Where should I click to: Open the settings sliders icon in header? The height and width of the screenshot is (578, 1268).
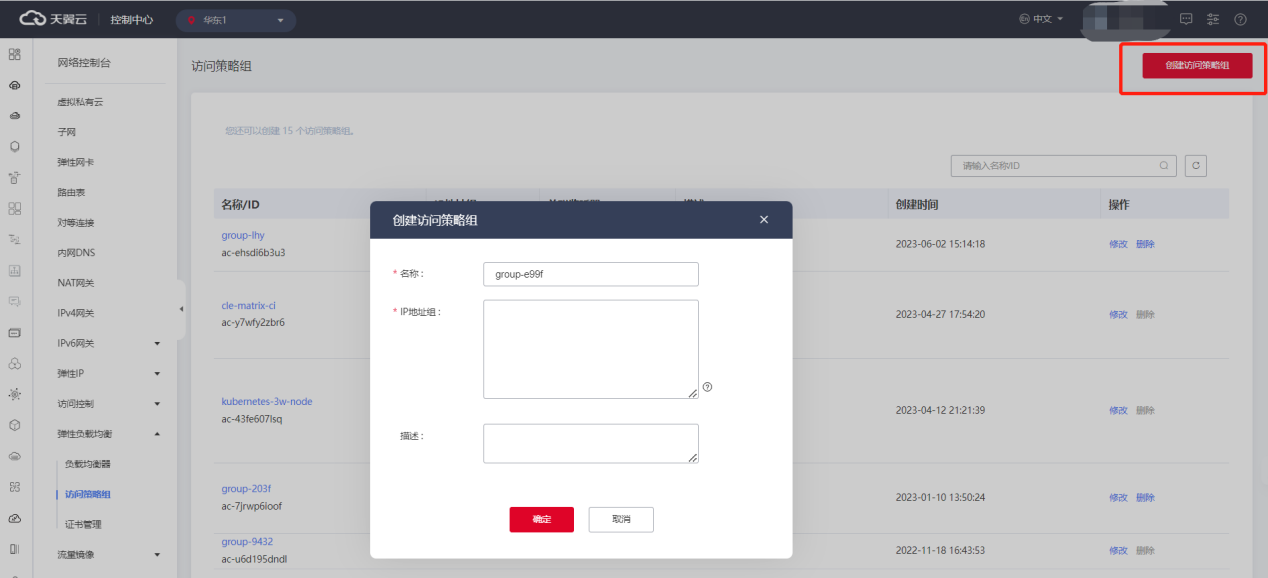point(1213,19)
